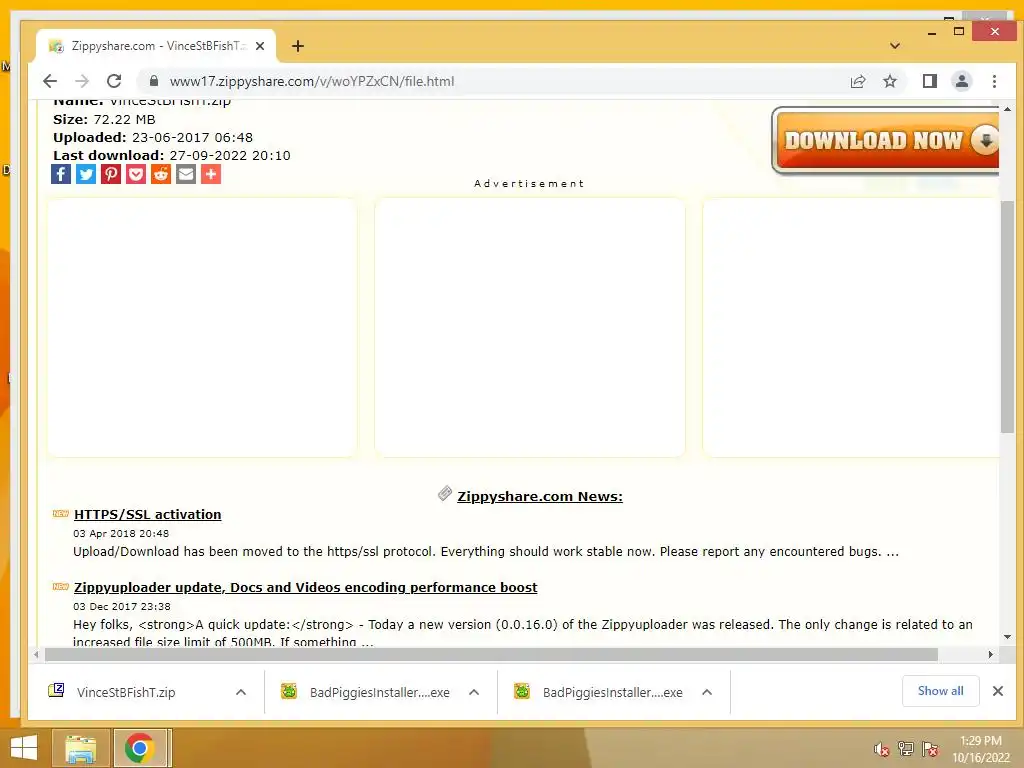
Task: Open Action Center flag icon
Action: pos(930,749)
